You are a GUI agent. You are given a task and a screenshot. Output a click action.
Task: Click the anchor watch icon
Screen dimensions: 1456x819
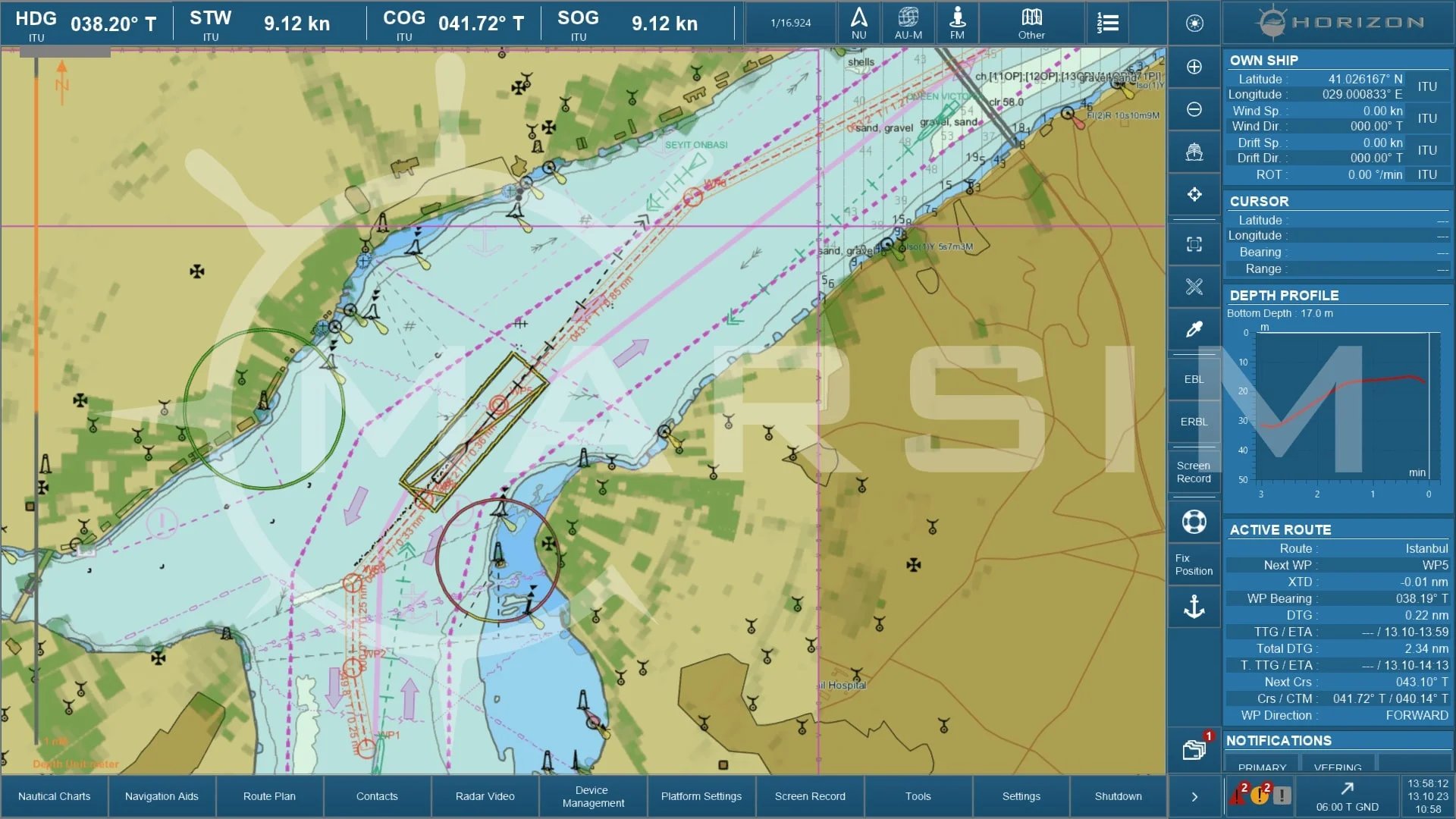point(1194,607)
